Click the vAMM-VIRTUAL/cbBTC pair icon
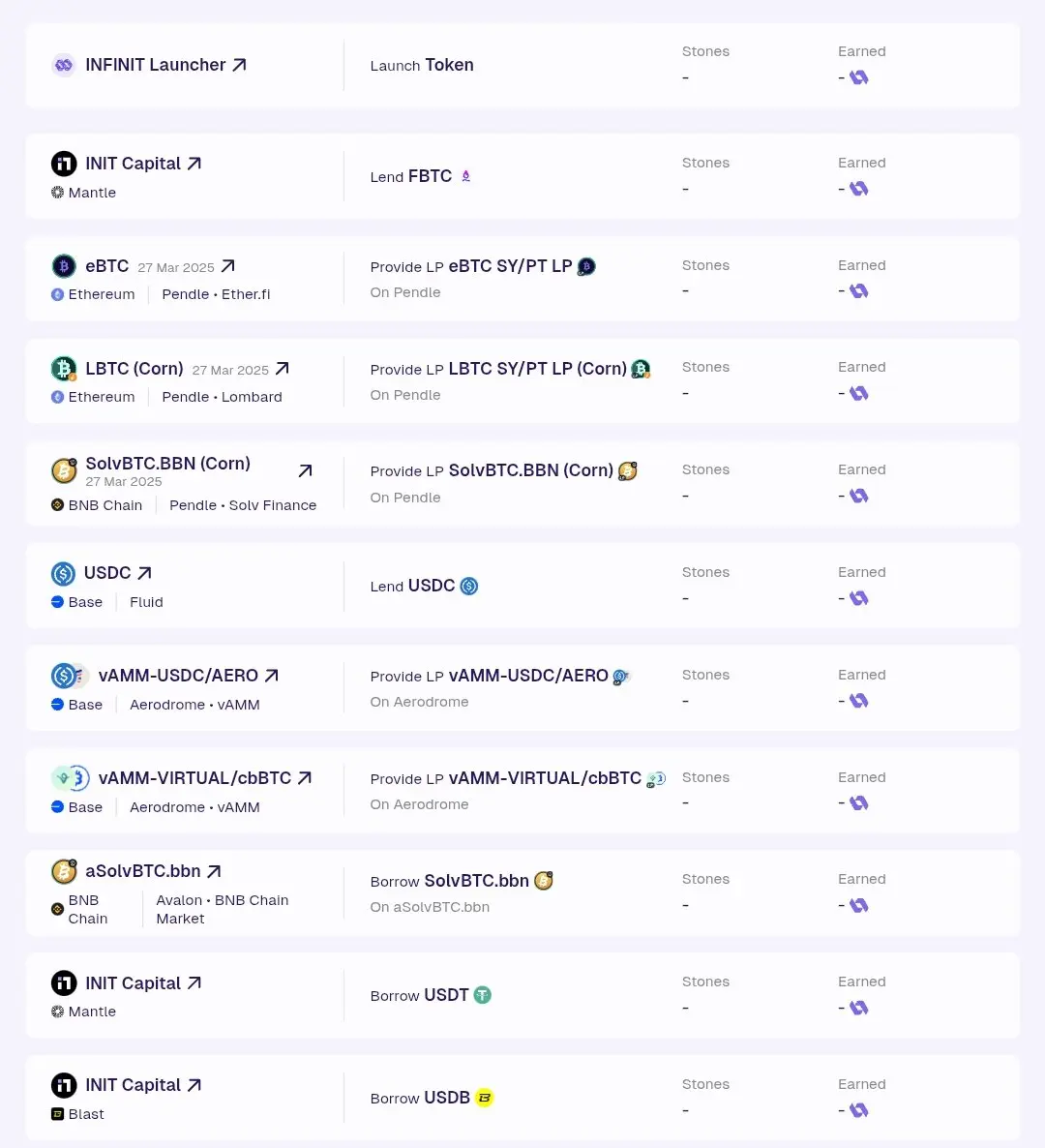This screenshot has width=1045, height=1148. coord(71,777)
